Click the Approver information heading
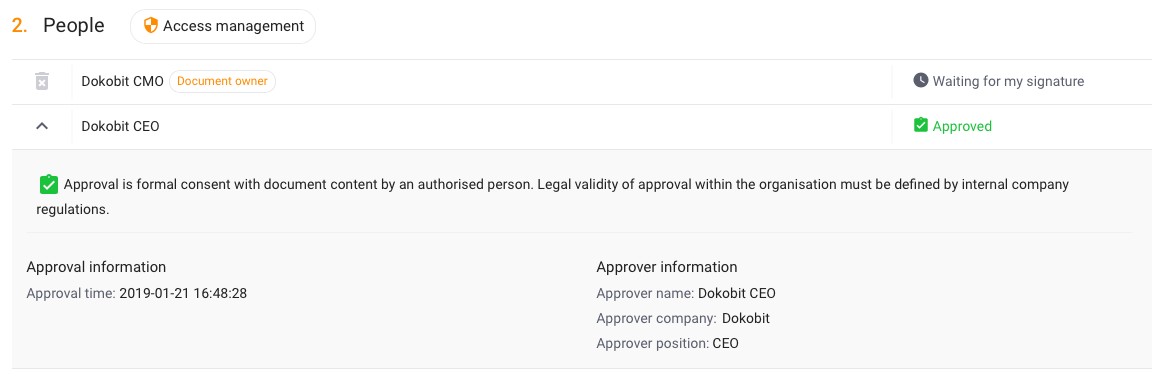The height and width of the screenshot is (381, 1163). (x=667, y=267)
